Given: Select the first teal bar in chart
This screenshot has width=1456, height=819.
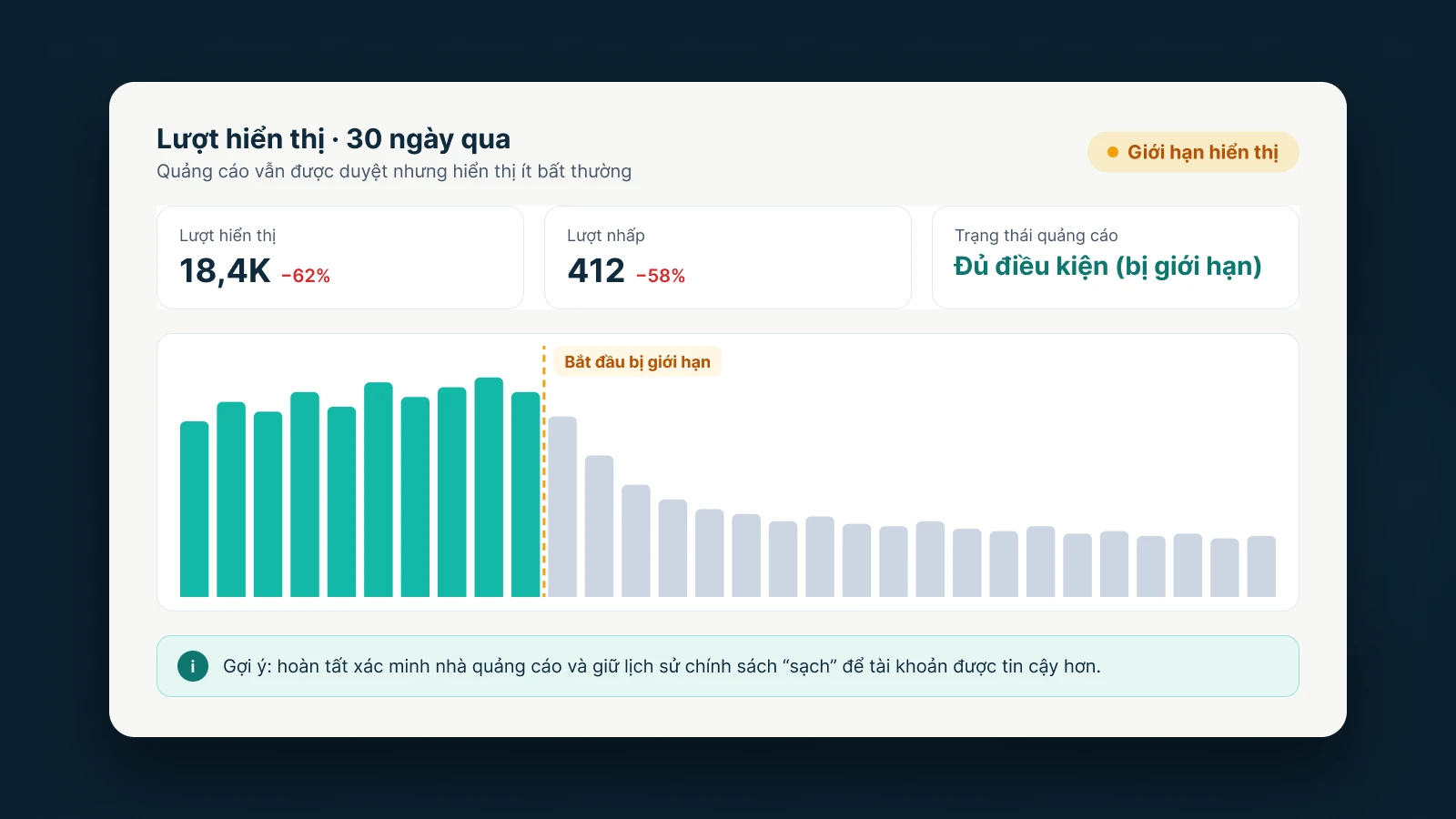Looking at the screenshot, I should pyautogui.click(x=195, y=509).
